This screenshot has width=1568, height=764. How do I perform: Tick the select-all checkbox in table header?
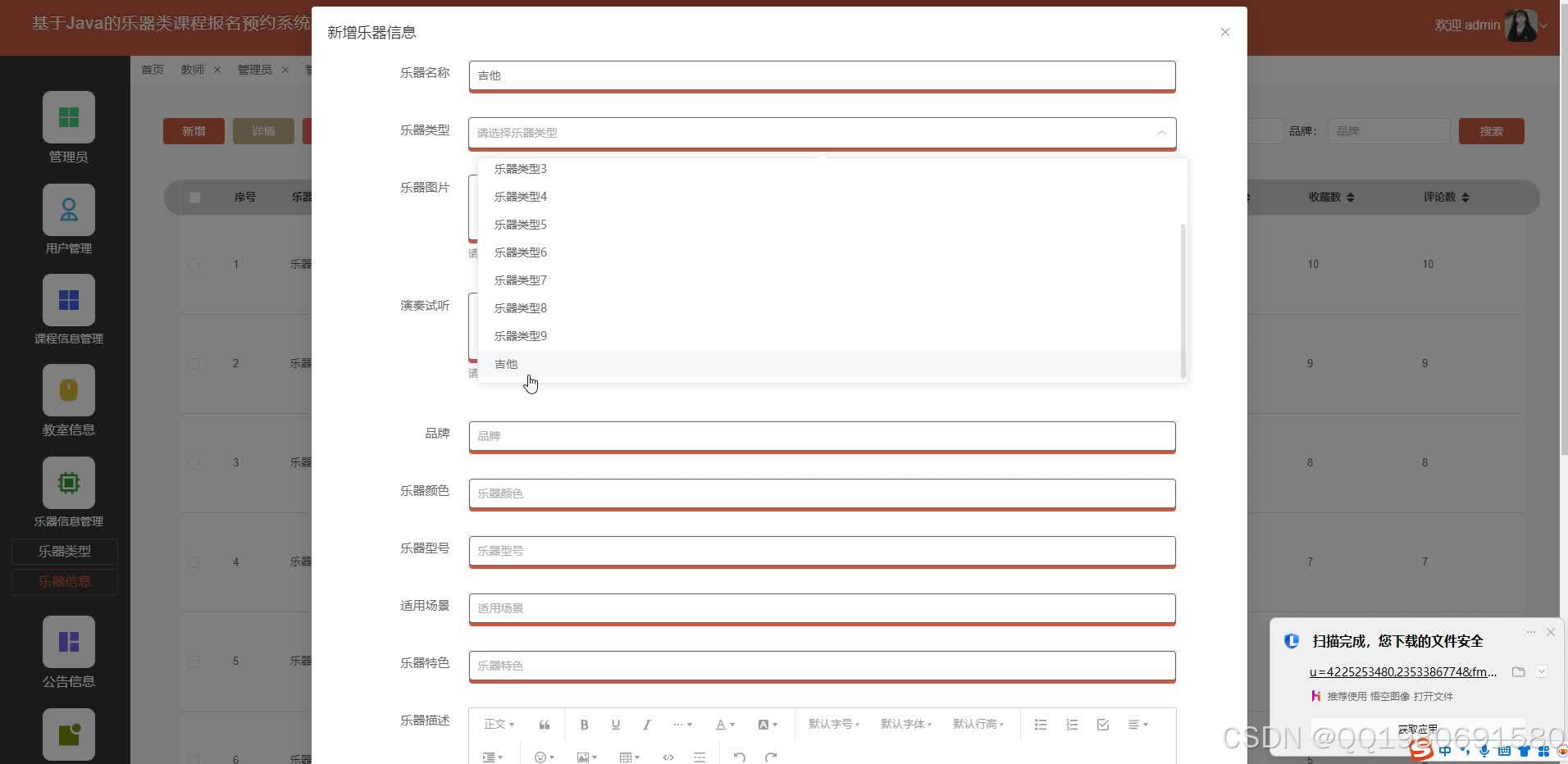point(195,198)
